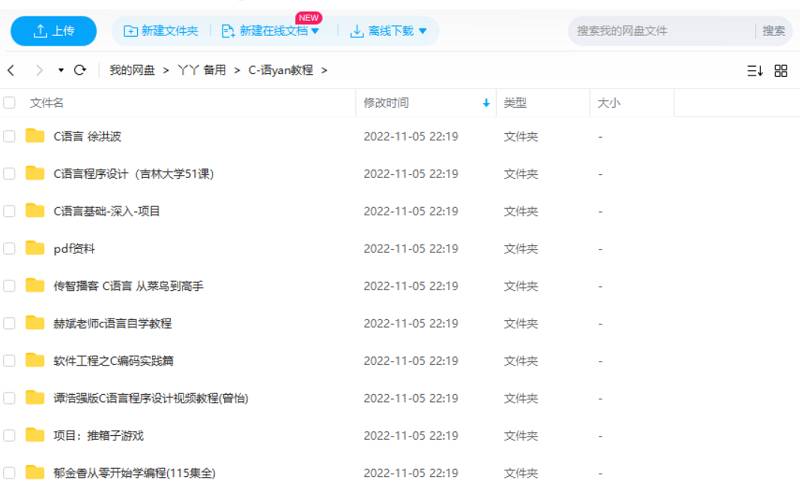This screenshot has width=800, height=489.
Task: Sort by 文件名 column header
Action: coord(47,103)
